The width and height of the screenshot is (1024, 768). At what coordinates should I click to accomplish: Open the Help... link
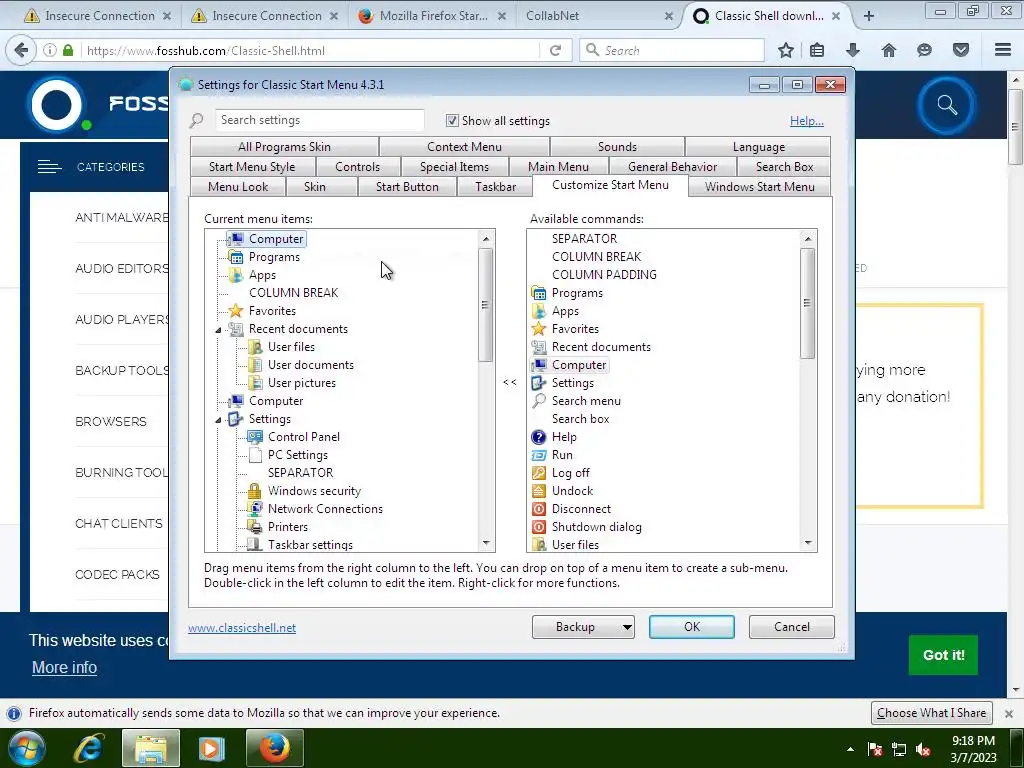pos(807,121)
